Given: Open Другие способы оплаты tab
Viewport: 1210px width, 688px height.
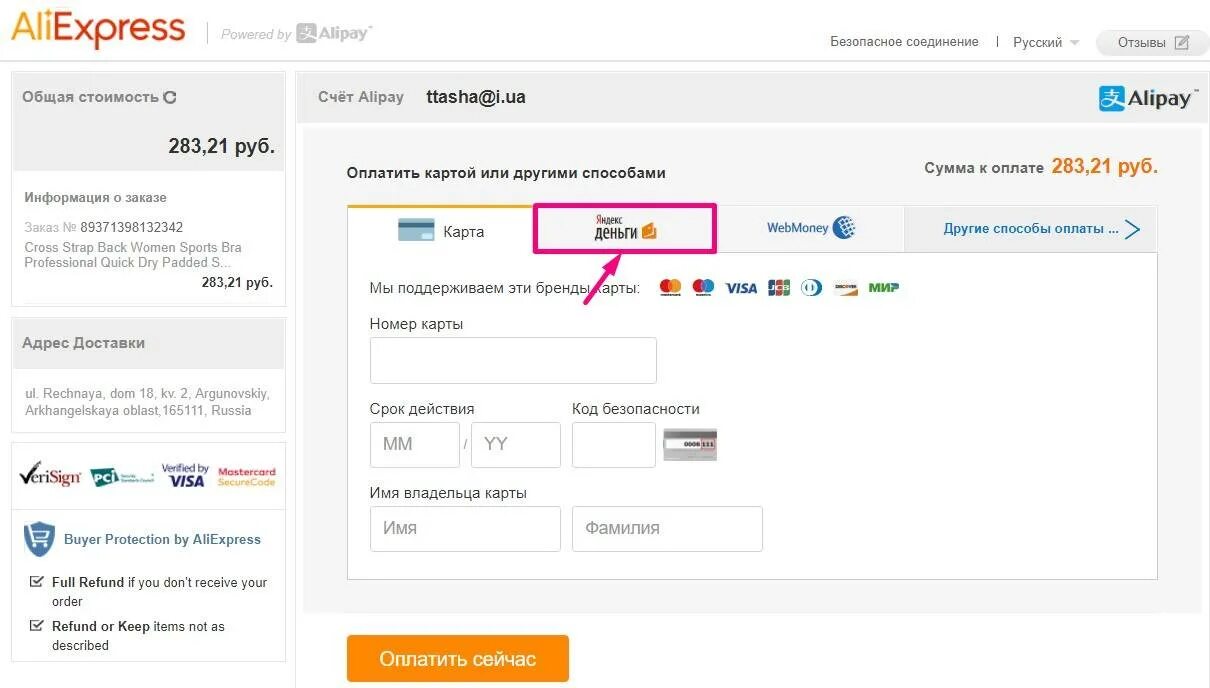Looking at the screenshot, I should 1031,228.
